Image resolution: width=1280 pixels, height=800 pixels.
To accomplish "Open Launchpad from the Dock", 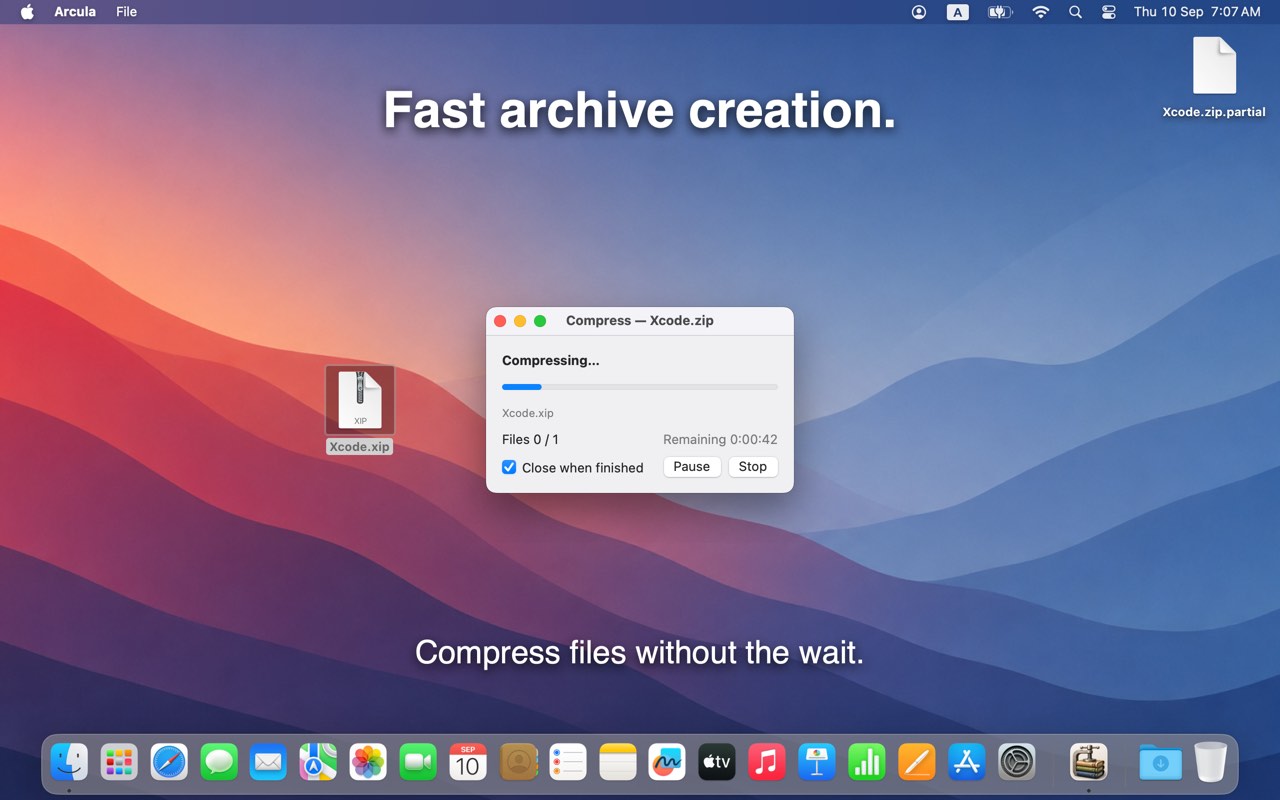I will pyautogui.click(x=119, y=763).
